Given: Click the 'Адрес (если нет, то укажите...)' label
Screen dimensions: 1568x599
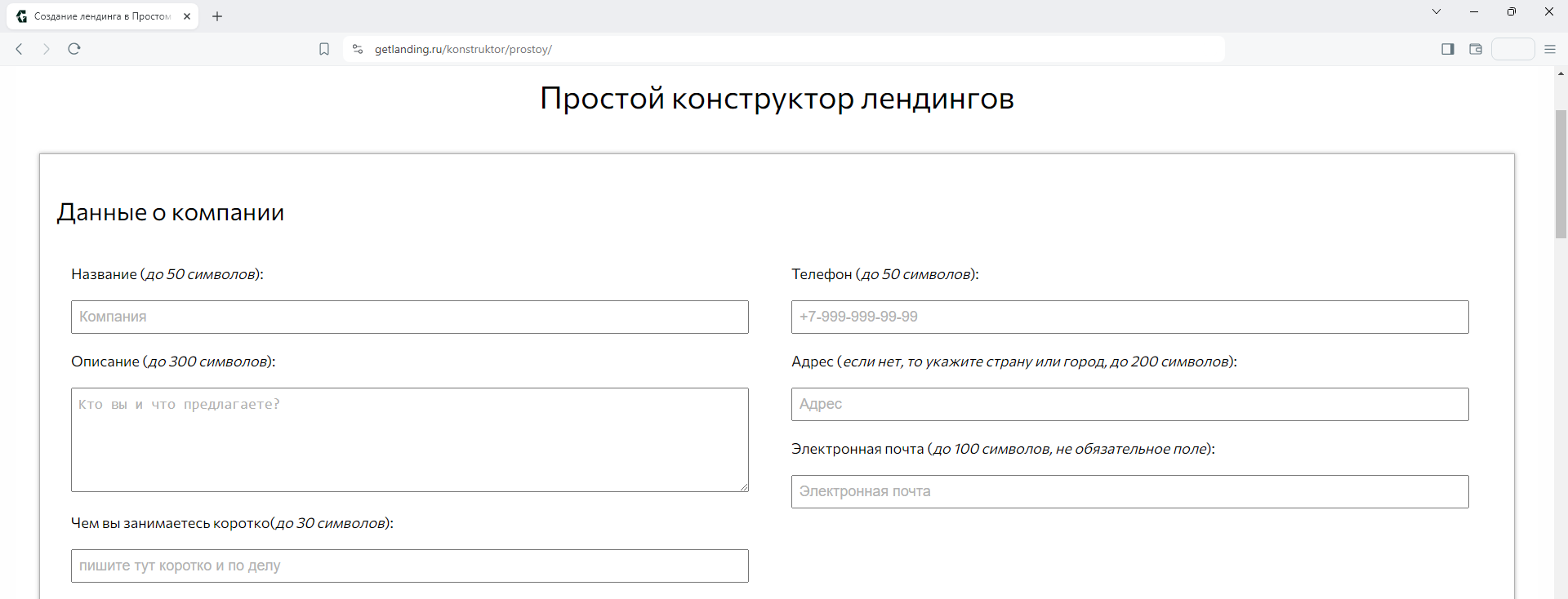Looking at the screenshot, I should [1014, 362].
